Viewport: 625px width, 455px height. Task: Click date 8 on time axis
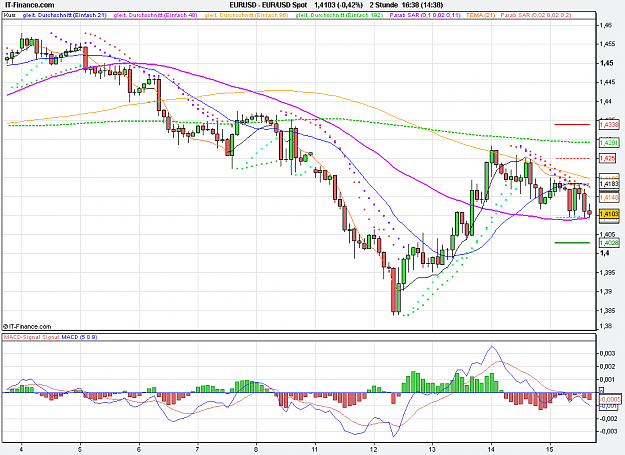point(256,449)
